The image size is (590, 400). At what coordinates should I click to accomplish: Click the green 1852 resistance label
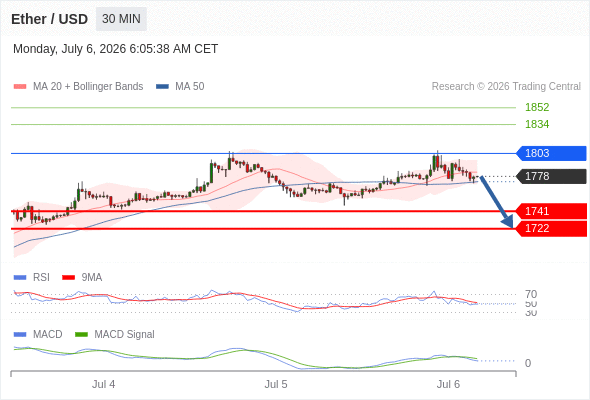[537, 107]
